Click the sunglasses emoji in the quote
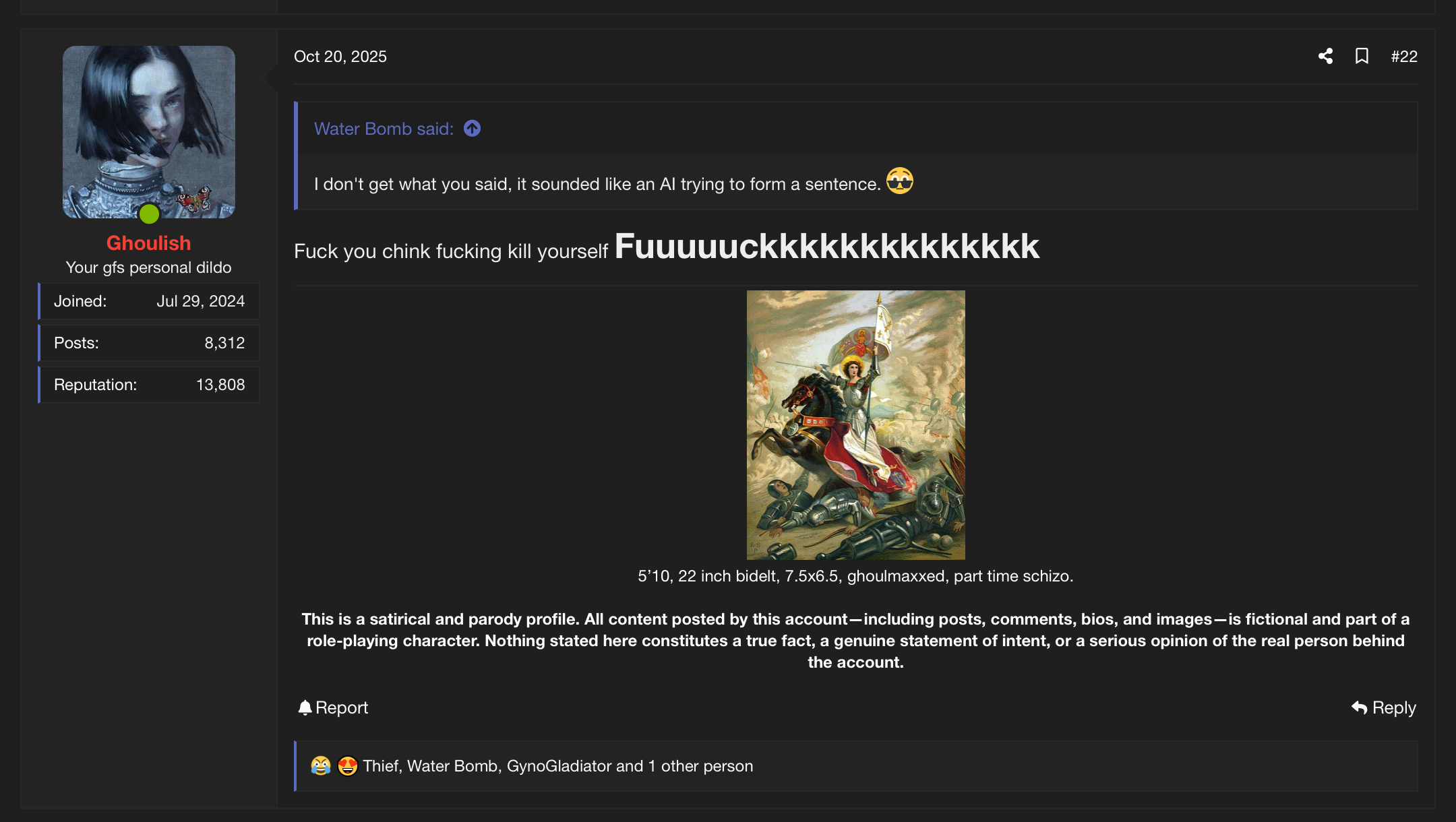 [x=900, y=181]
